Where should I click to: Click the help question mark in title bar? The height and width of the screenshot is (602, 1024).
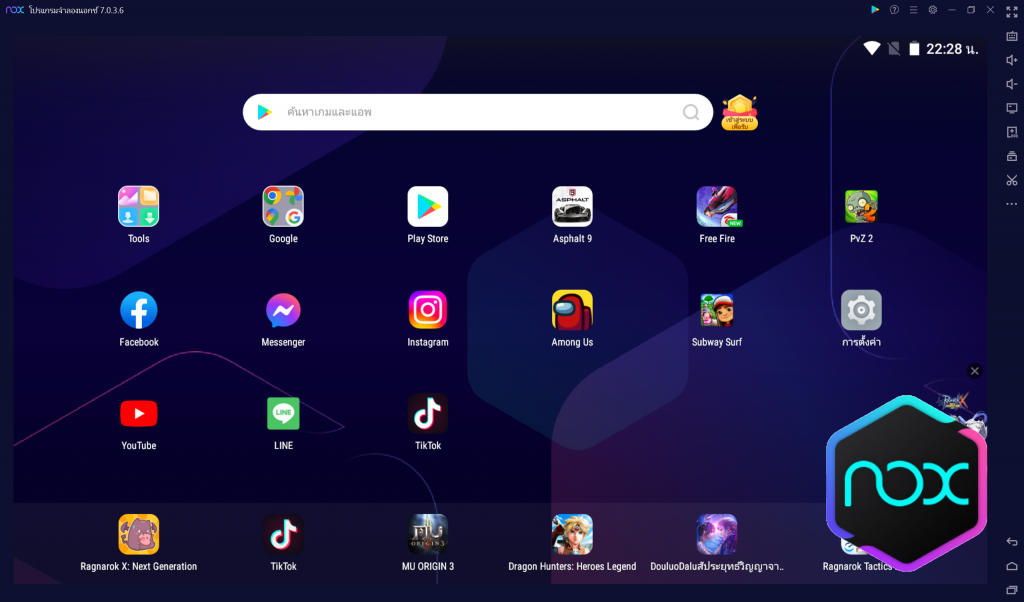[894, 10]
